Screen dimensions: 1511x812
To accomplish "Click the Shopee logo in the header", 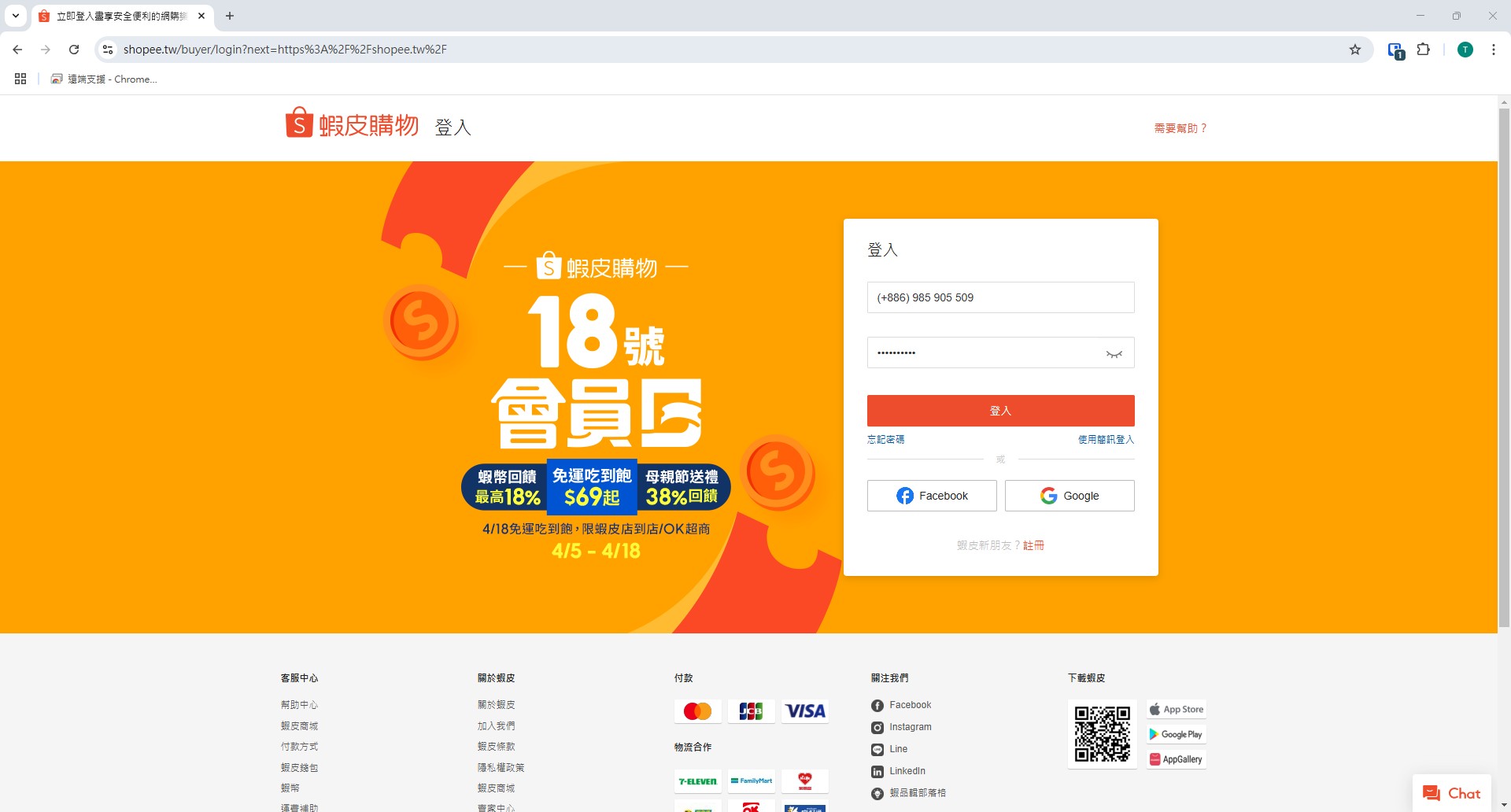I will point(351,124).
